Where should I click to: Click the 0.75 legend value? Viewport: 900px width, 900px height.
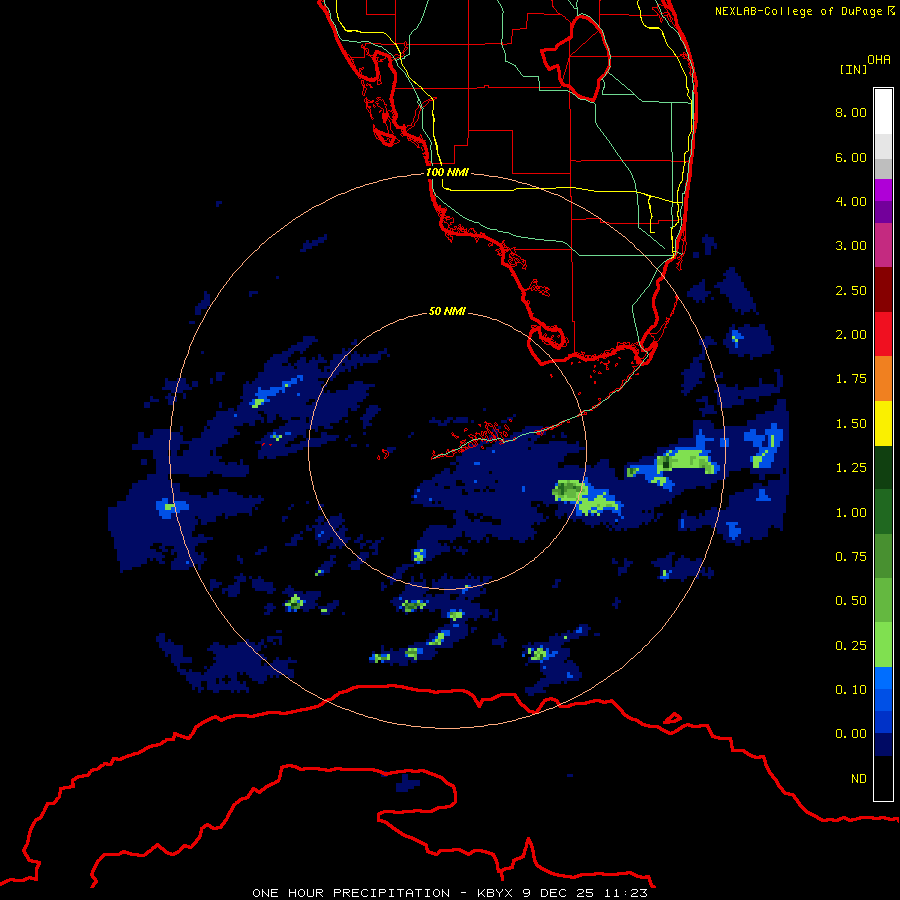point(851,557)
